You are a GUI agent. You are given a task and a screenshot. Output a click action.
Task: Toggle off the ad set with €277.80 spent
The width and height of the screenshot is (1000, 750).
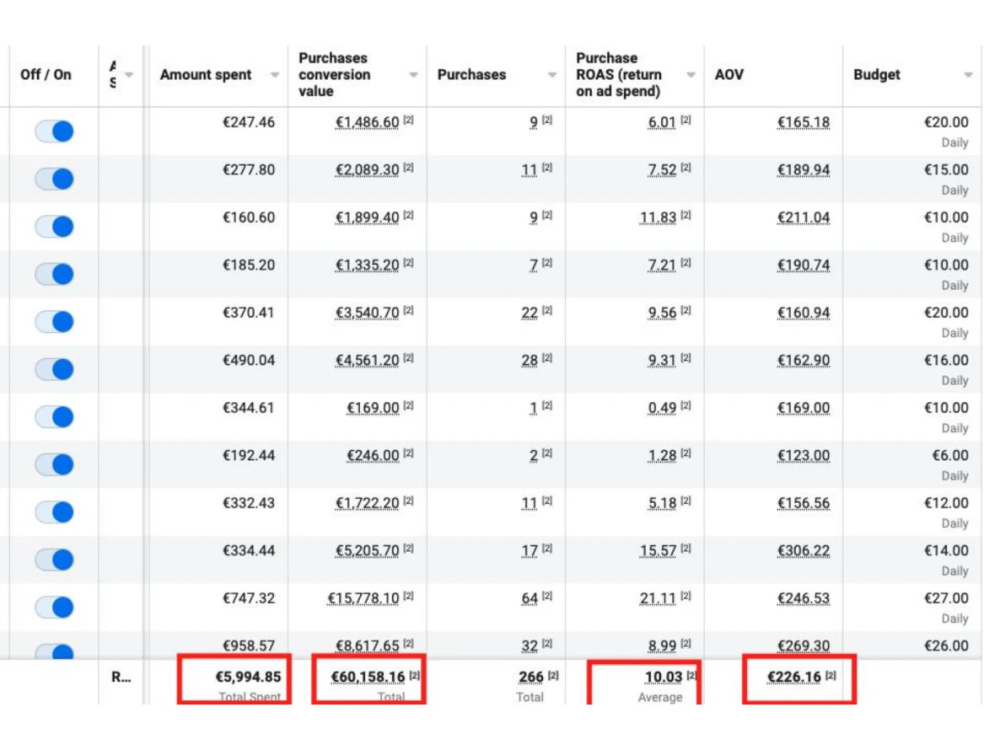pos(54,179)
